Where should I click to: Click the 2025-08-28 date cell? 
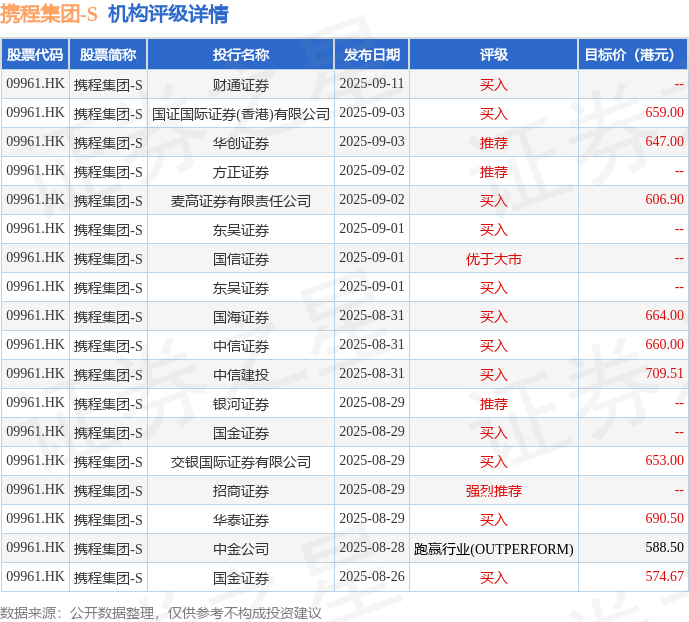pyautogui.click(x=372, y=547)
